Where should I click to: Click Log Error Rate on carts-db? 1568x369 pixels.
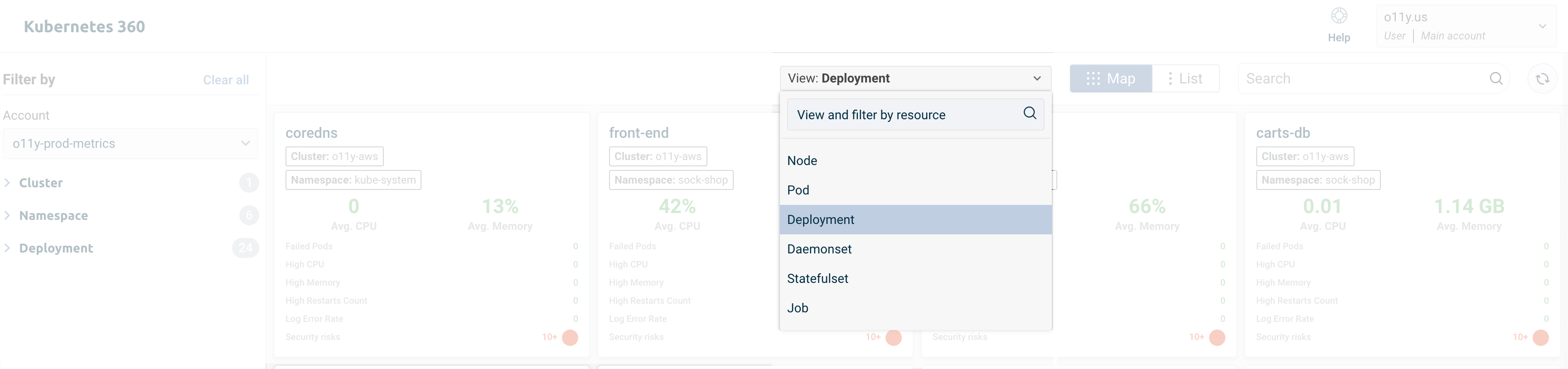[x=1403, y=319]
